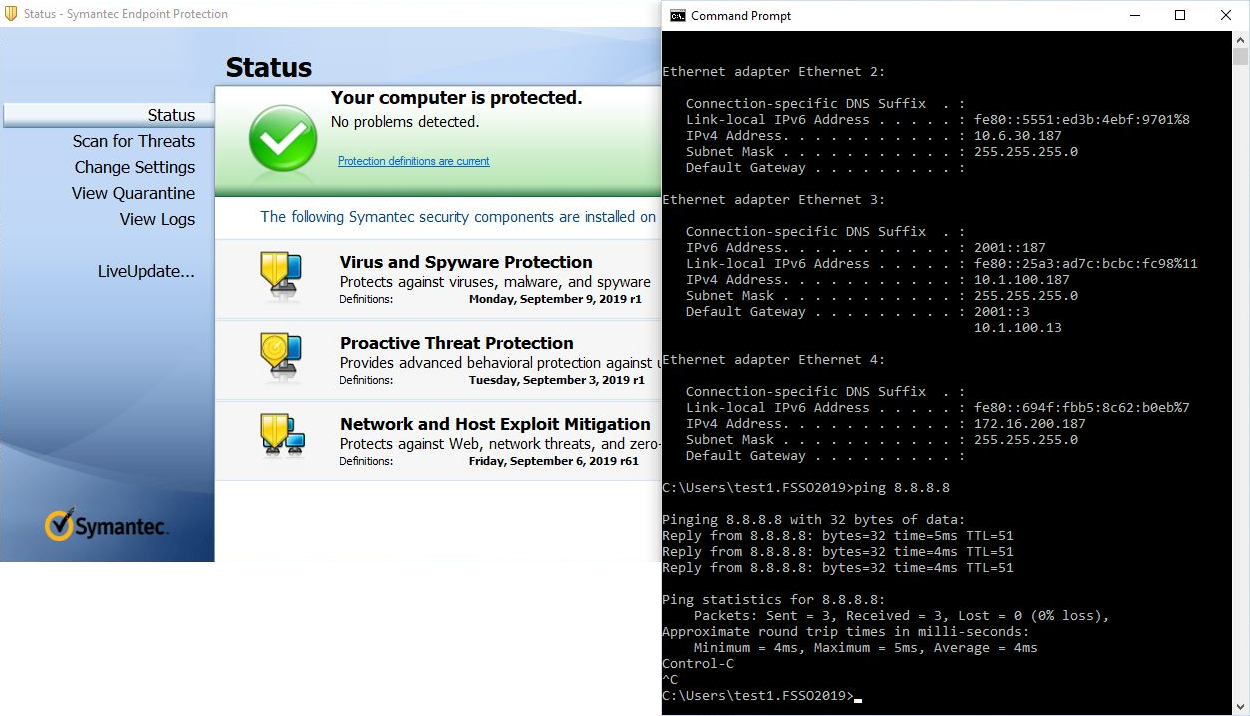1250x716 pixels.
Task: Click the Minimum, Maximum, Average round trip line
Action: pos(866,648)
